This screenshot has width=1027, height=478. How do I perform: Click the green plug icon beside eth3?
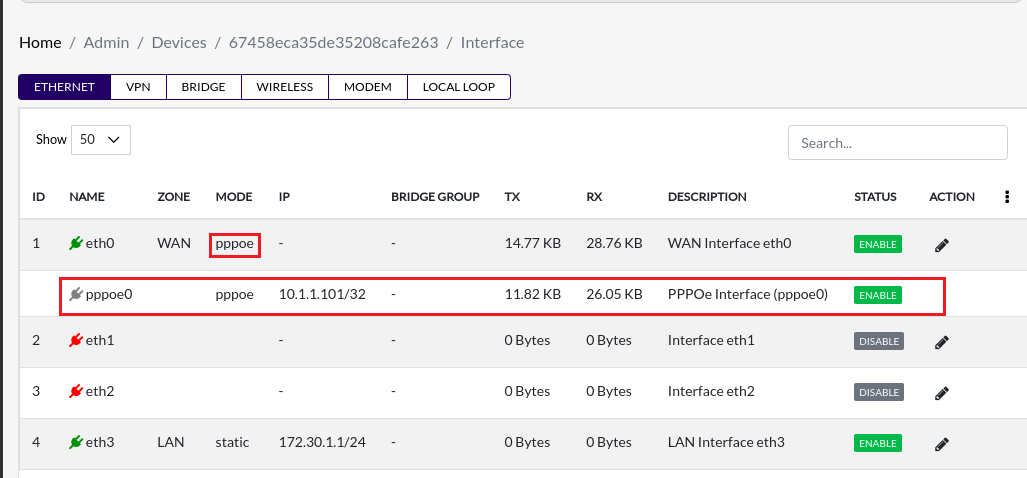coord(76,443)
